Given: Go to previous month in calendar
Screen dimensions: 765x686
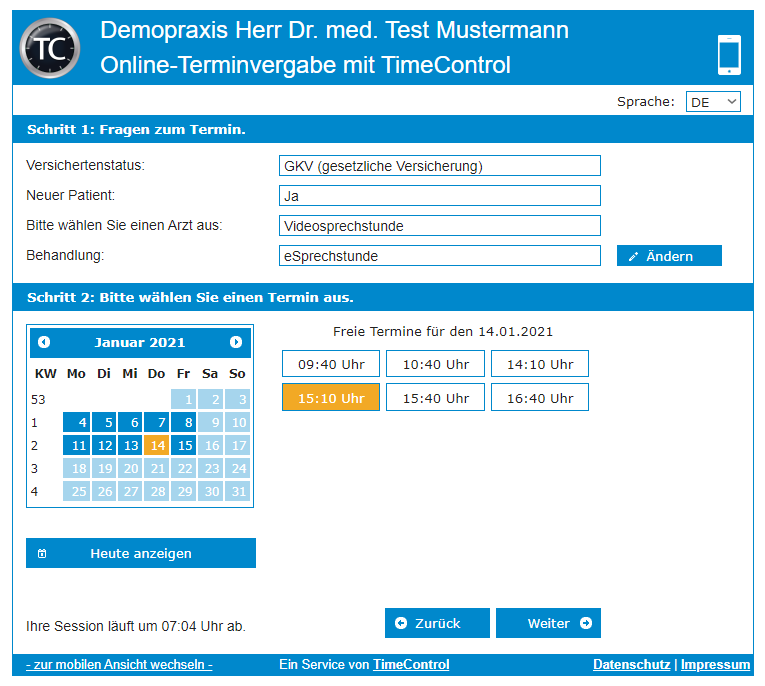Looking at the screenshot, I should [x=44, y=342].
